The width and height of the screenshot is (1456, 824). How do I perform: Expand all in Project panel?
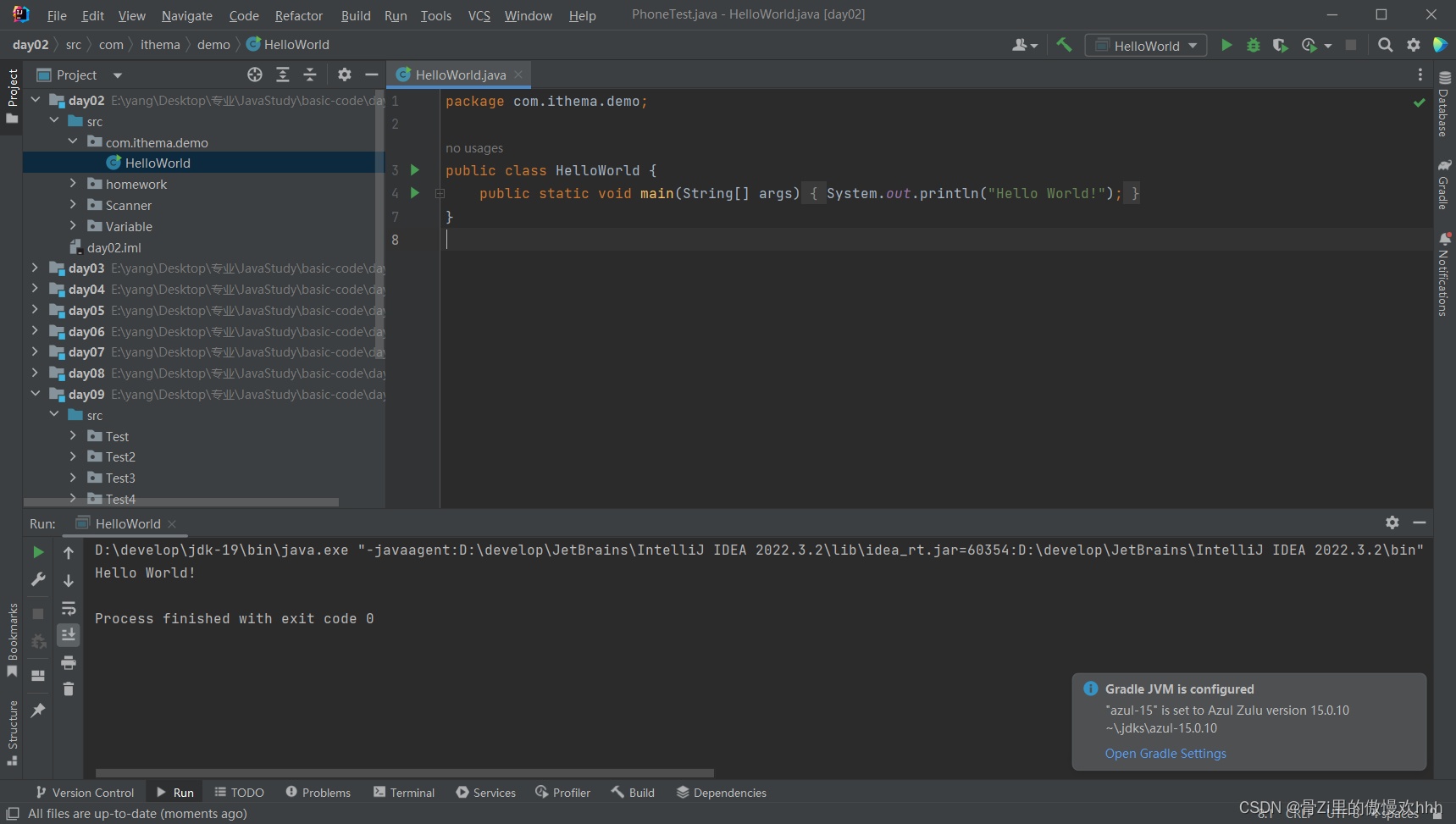coord(283,75)
